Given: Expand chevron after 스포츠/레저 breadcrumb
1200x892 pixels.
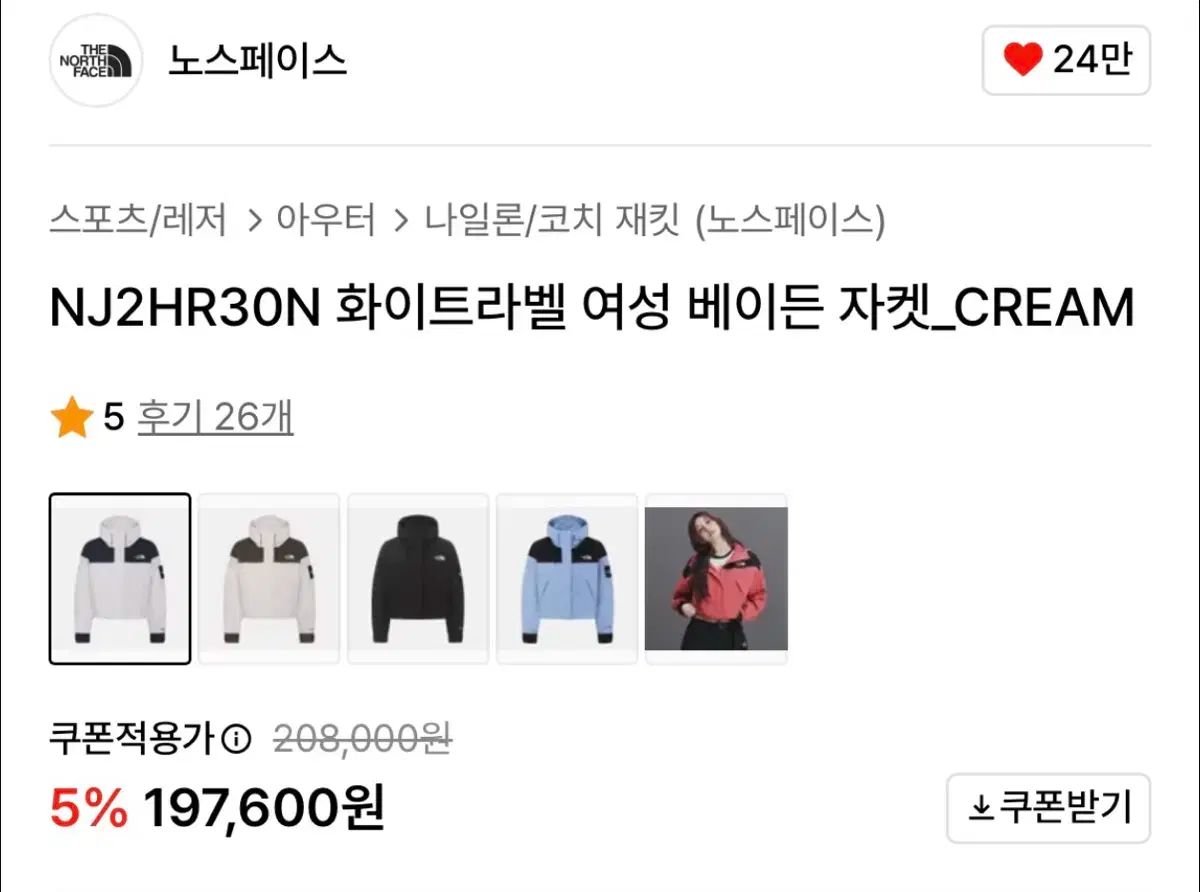Looking at the screenshot, I should tap(253, 220).
